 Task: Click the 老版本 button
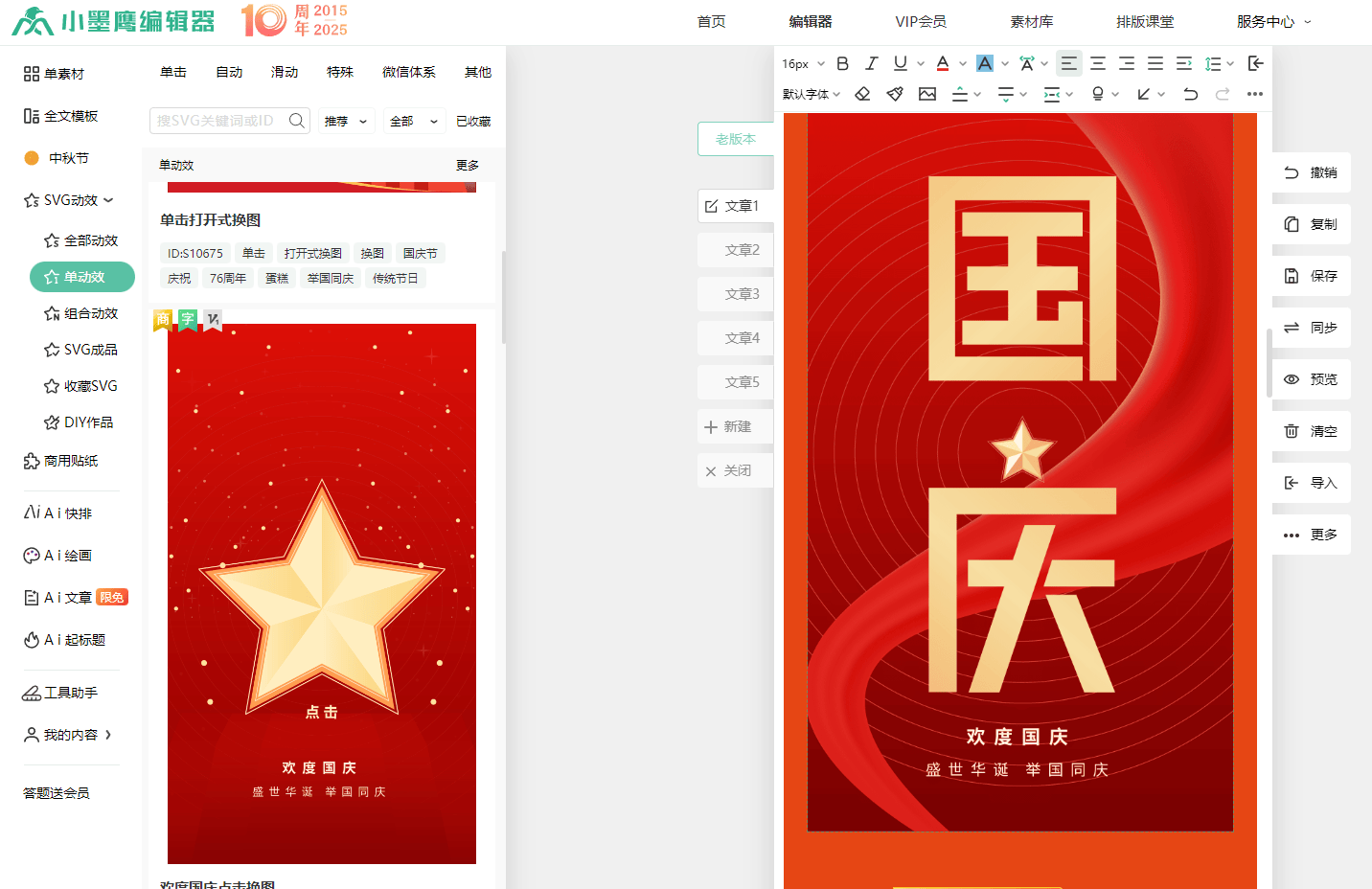pos(735,139)
